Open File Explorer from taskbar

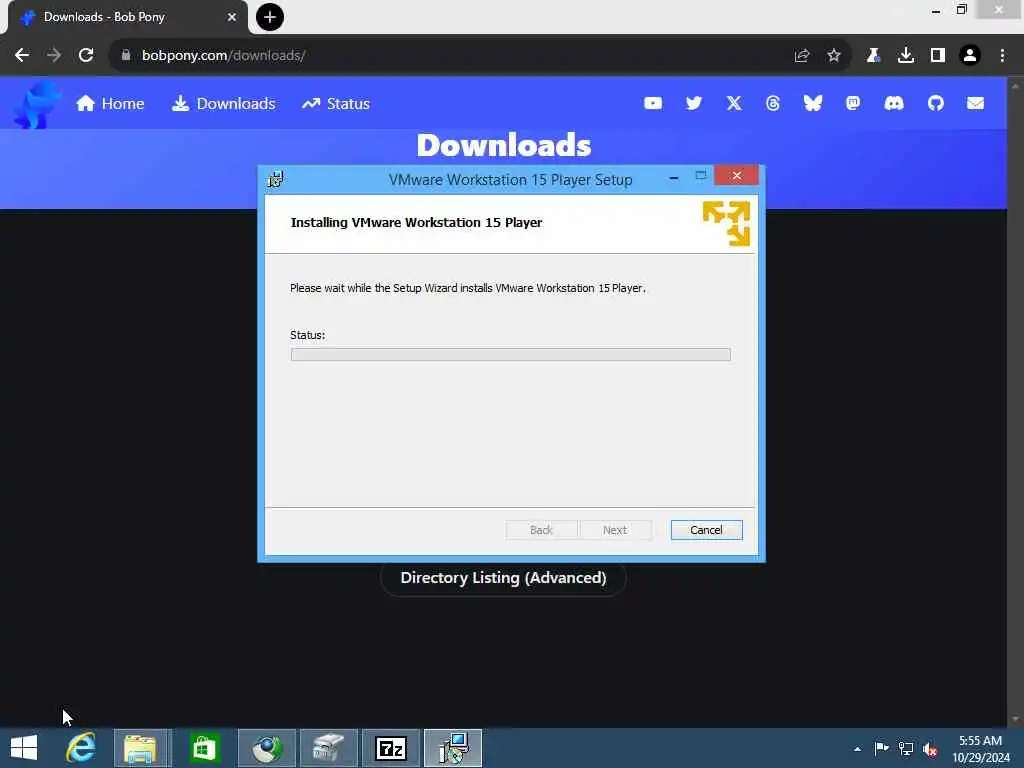click(140, 748)
